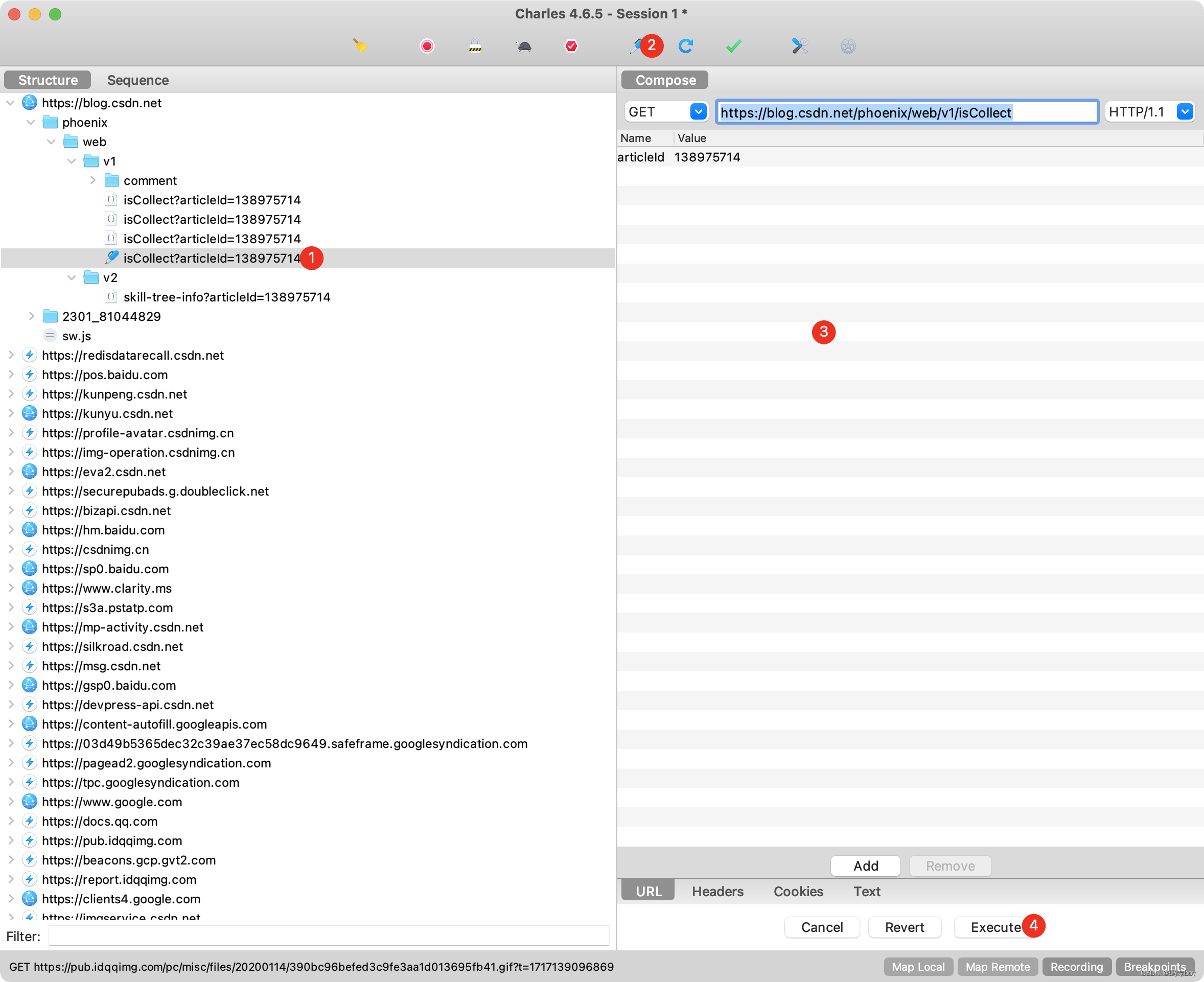This screenshot has height=982, width=1204.
Task: Toggle the SSL proxying padlock icon
Action: [x=475, y=46]
